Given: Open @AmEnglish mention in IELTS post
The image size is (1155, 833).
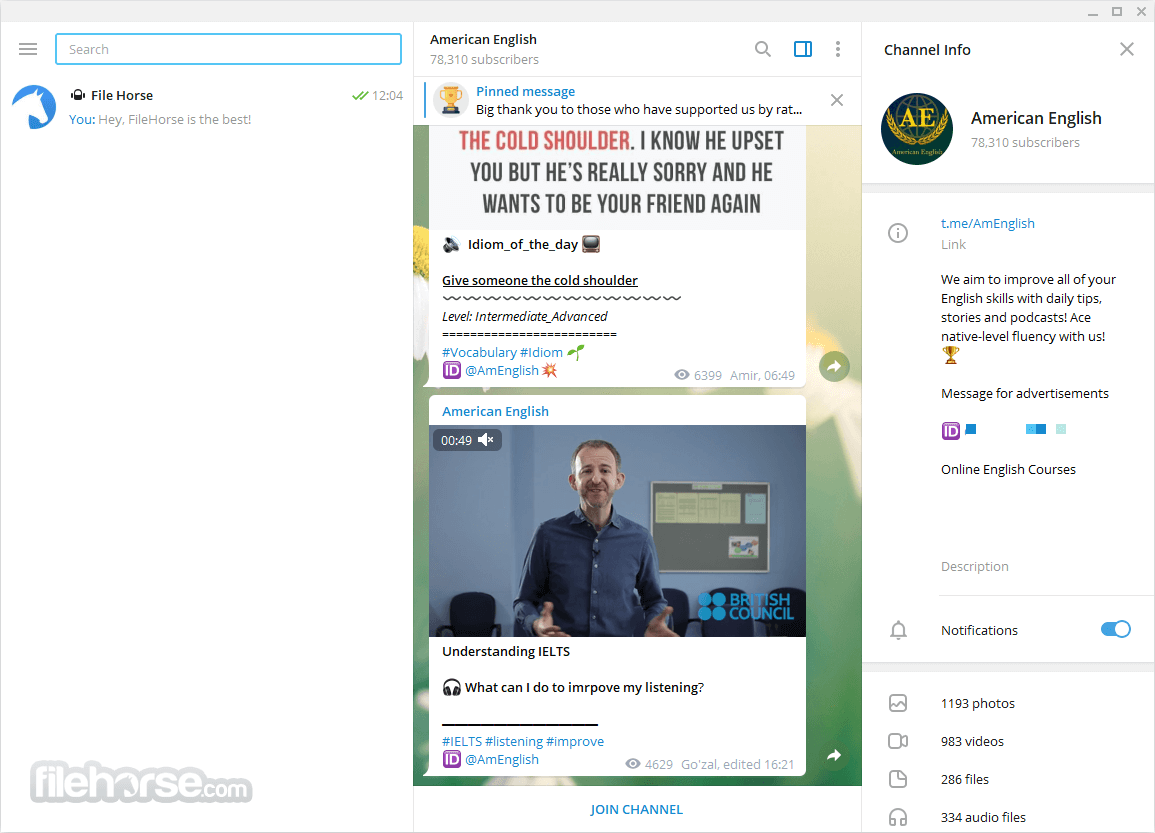Looking at the screenshot, I should click(502, 759).
